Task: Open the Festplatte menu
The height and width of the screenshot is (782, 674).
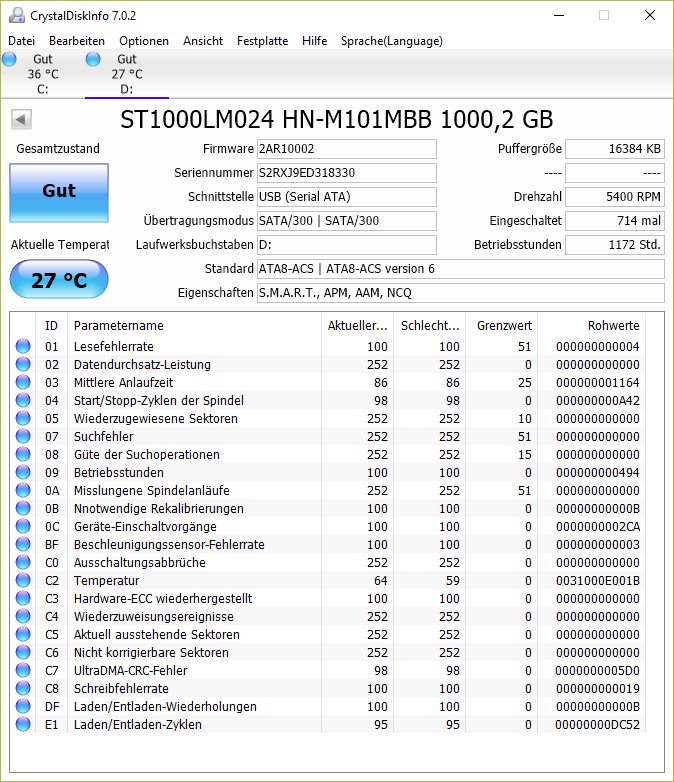Action: [x=262, y=41]
